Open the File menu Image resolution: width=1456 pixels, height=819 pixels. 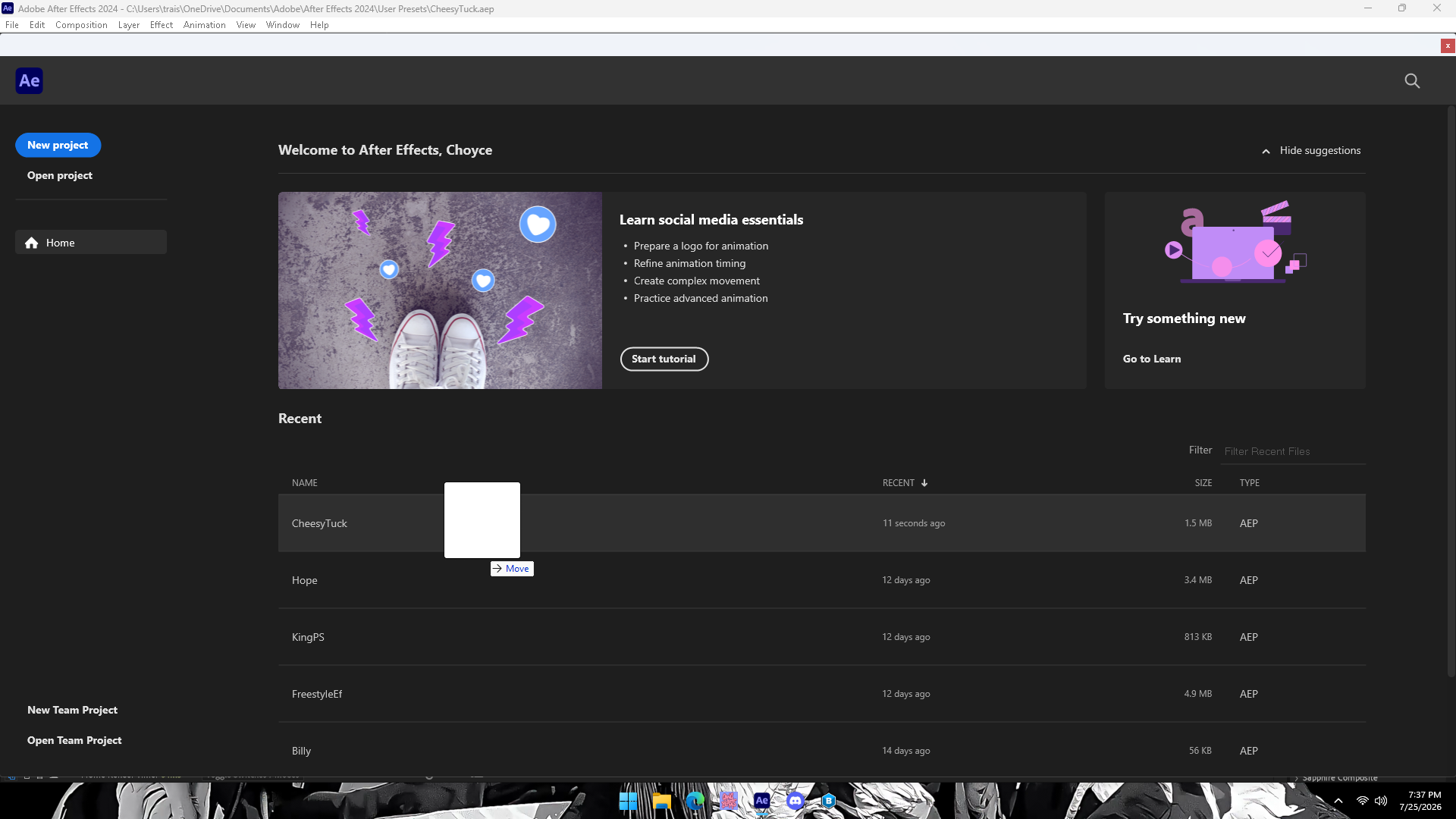[x=12, y=25]
